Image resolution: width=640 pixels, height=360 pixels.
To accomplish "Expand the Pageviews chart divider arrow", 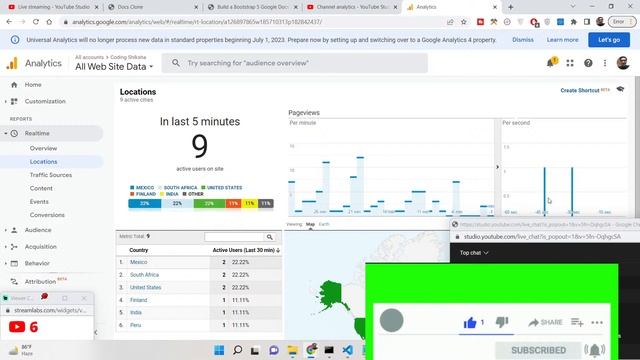I will coord(497,167).
